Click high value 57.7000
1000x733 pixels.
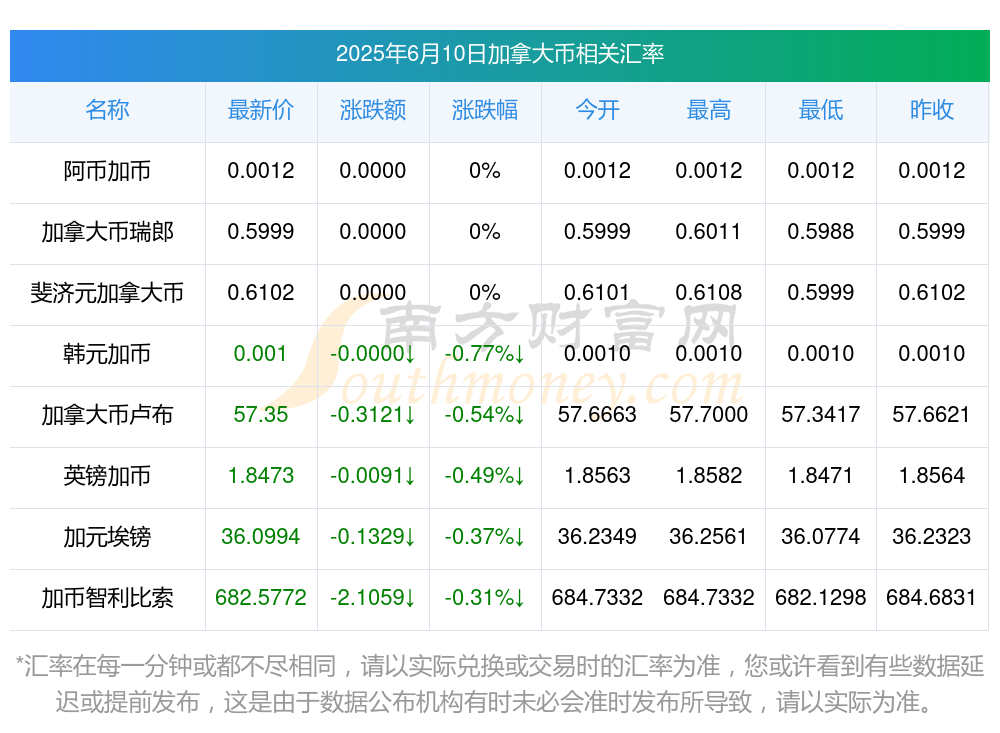[709, 415]
